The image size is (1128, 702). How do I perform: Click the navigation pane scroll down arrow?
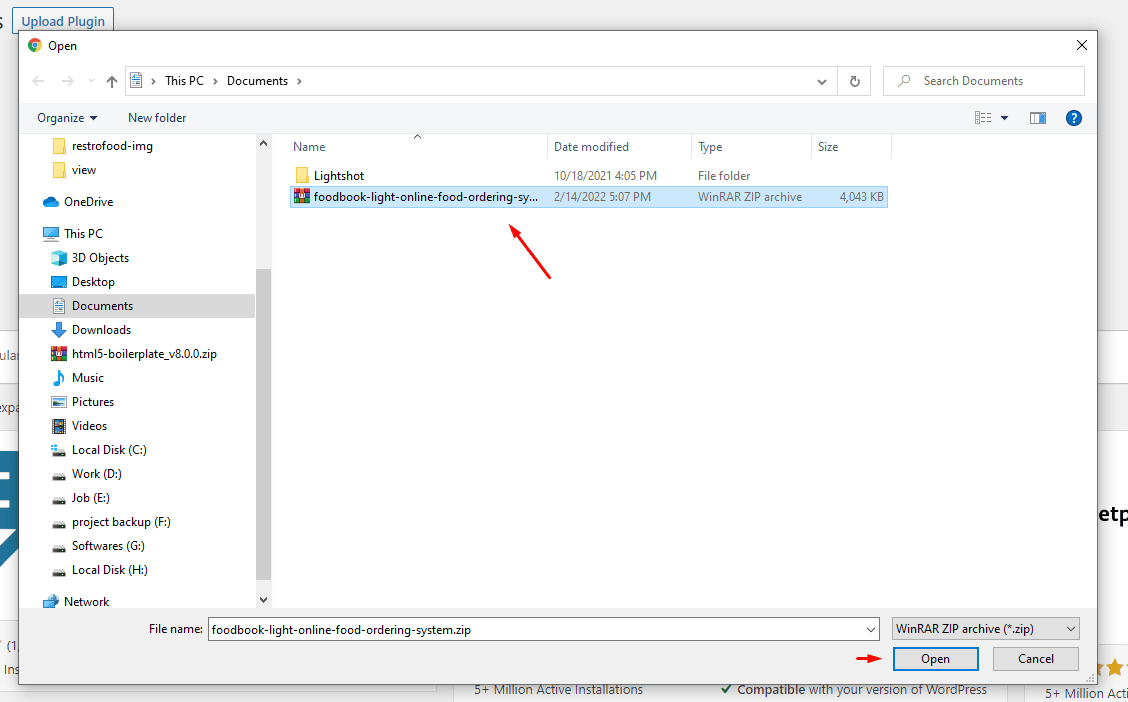tap(264, 600)
